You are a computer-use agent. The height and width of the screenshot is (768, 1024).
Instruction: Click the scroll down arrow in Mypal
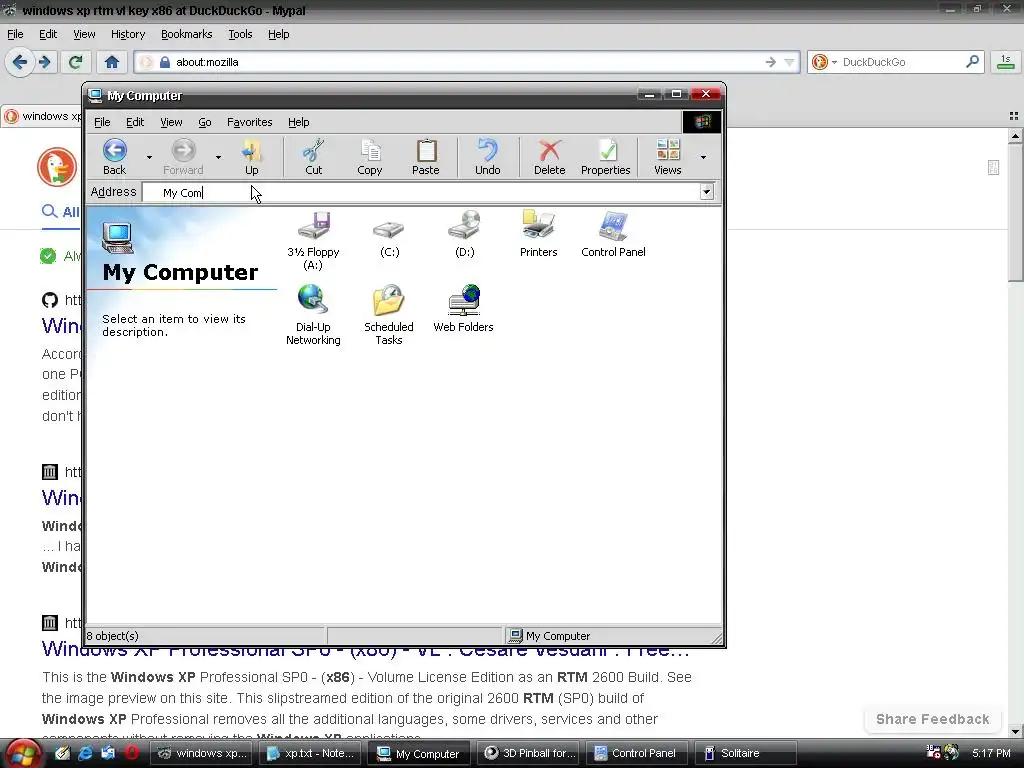(1015, 731)
